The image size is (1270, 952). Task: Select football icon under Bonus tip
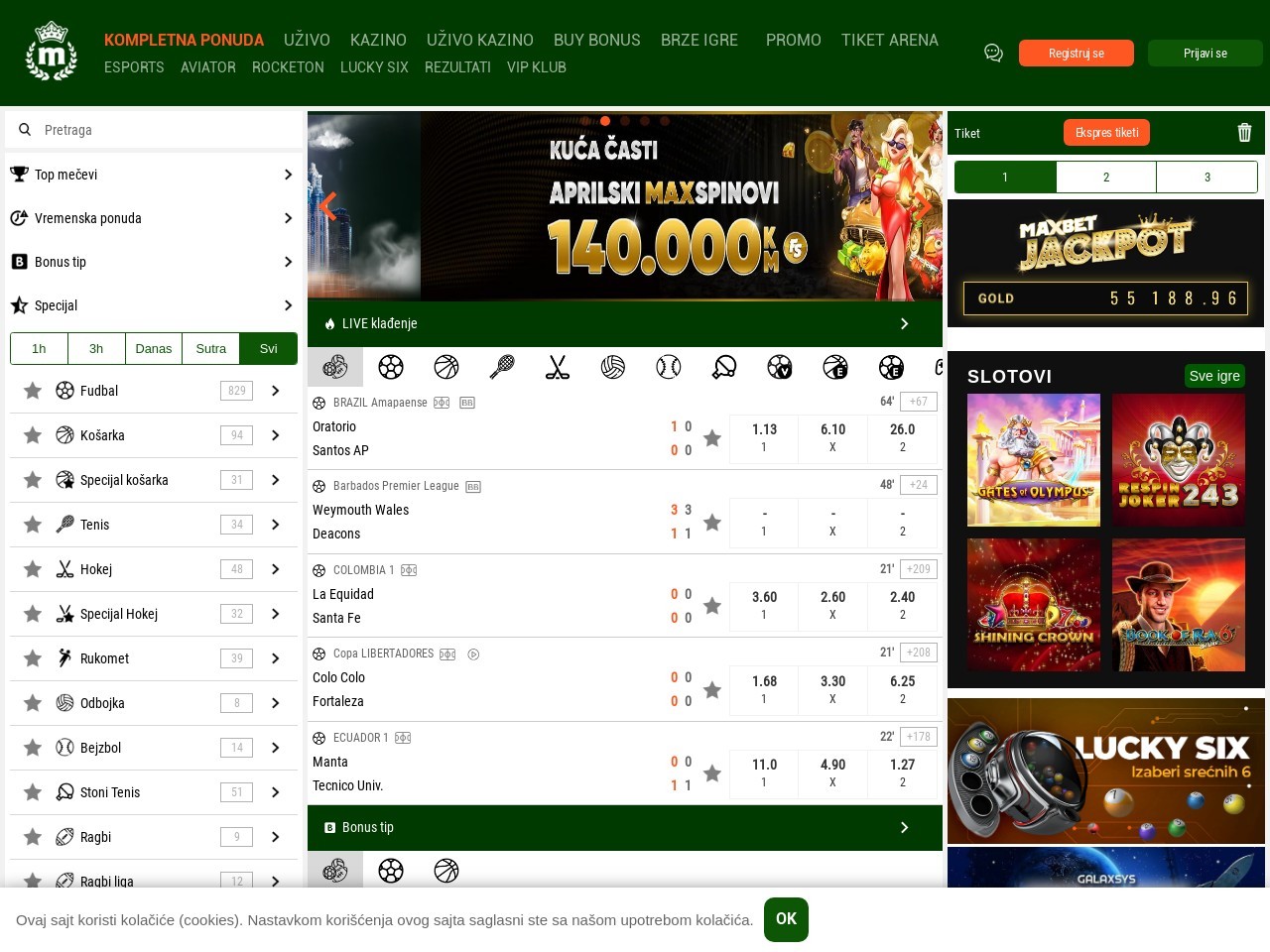pos(391,871)
